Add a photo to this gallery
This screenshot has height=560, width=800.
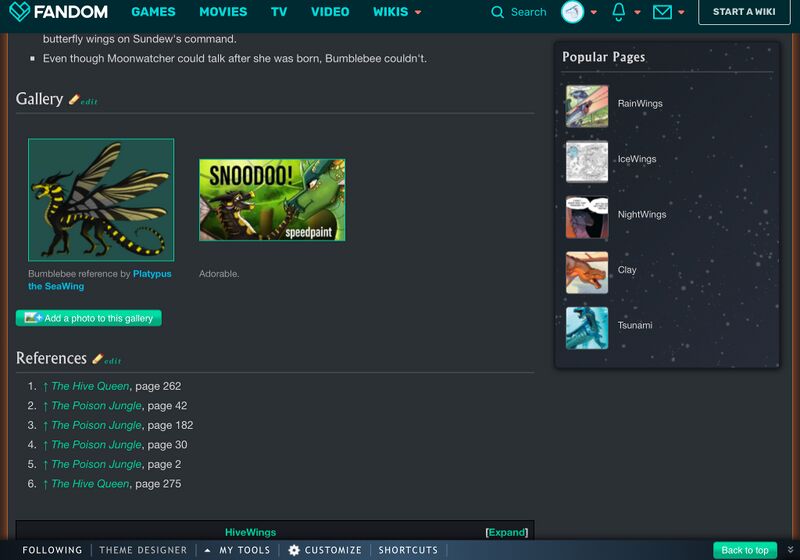click(x=89, y=318)
